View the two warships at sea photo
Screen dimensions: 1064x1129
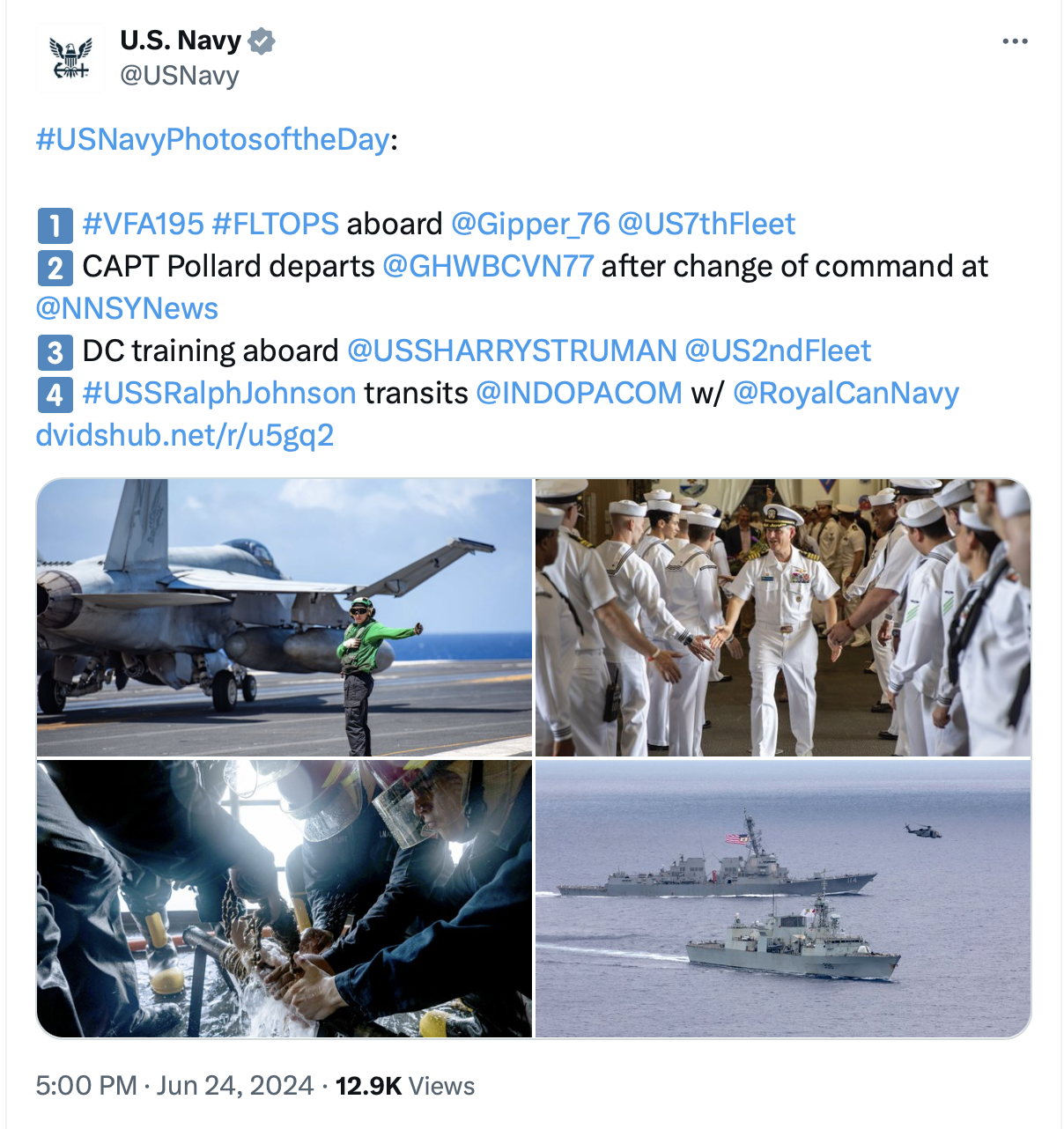pyautogui.click(x=783, y=899)
